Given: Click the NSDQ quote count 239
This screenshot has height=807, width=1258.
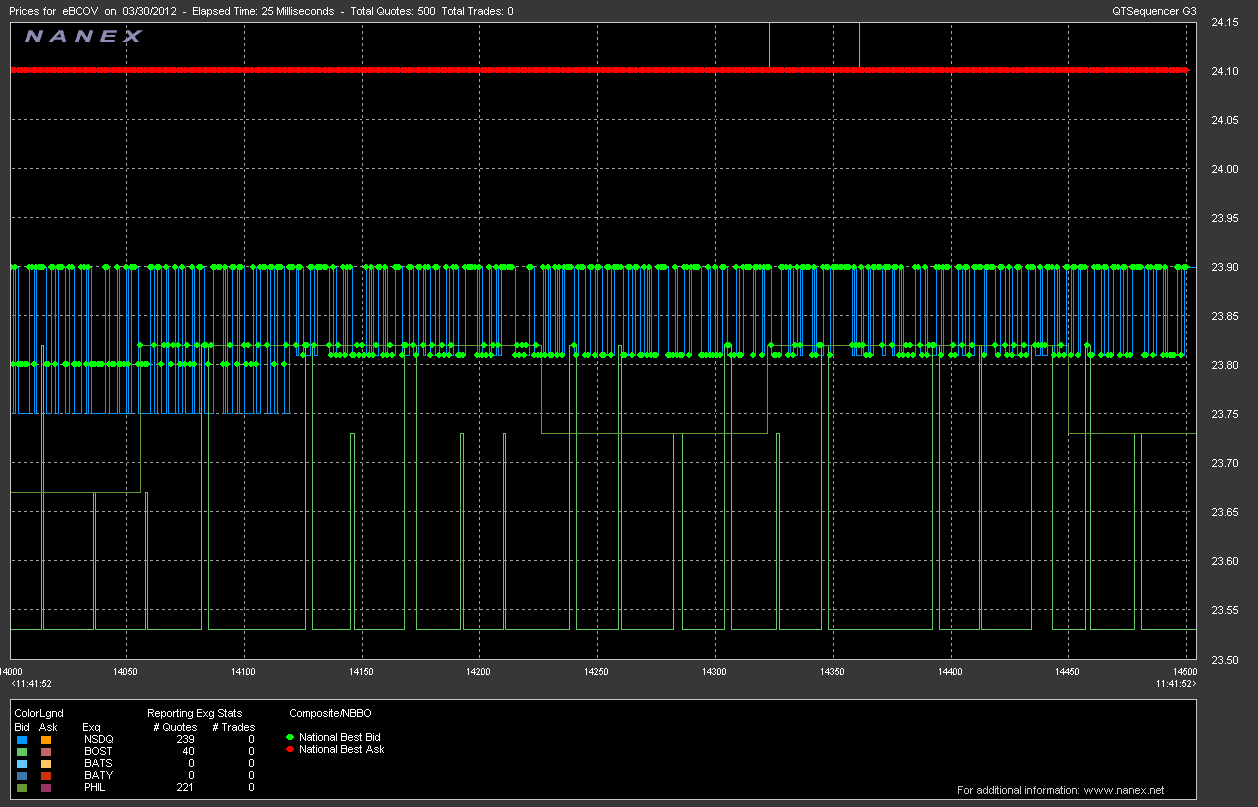Looking at the screenshot, I should tap(184, 739).
